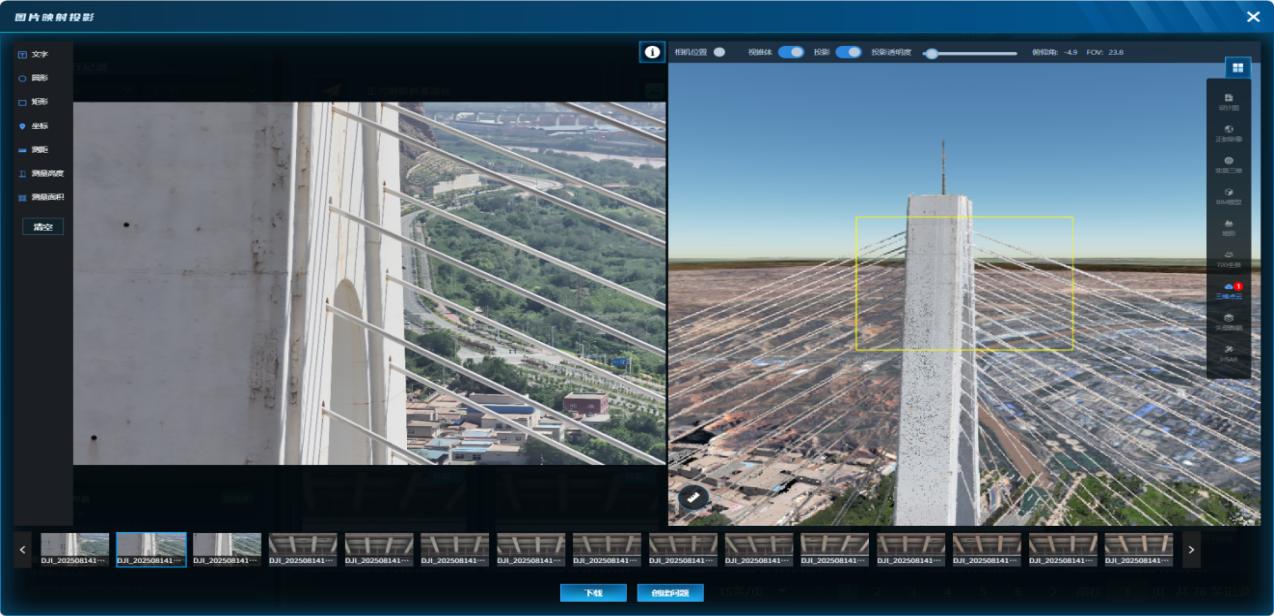1274x616 pixels.
Task: Show next thumbnails with right arrow
Action: pos(1190,550)
